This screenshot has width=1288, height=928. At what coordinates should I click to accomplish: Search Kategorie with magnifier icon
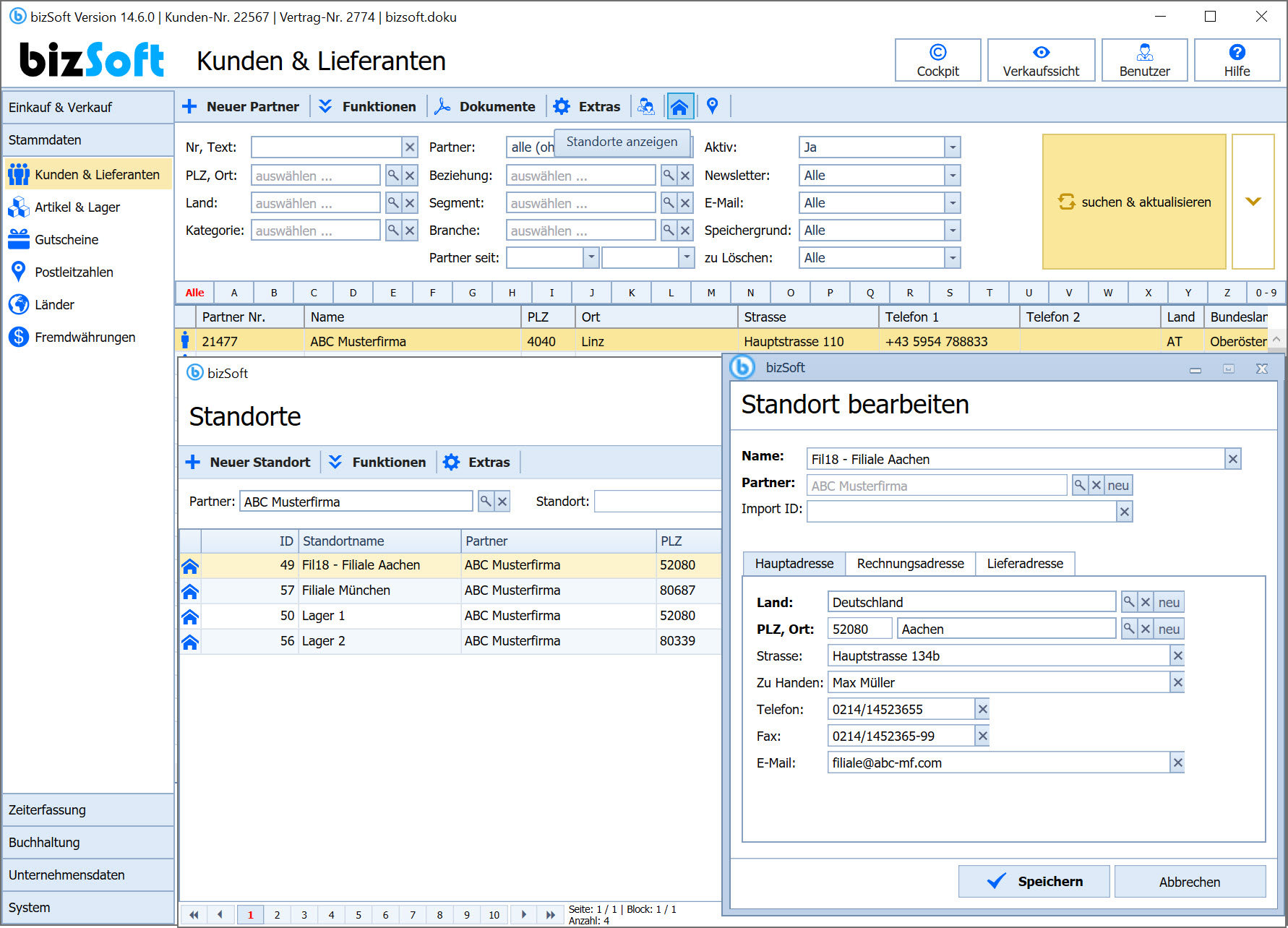pyautogui.click(x=393, y=231)
